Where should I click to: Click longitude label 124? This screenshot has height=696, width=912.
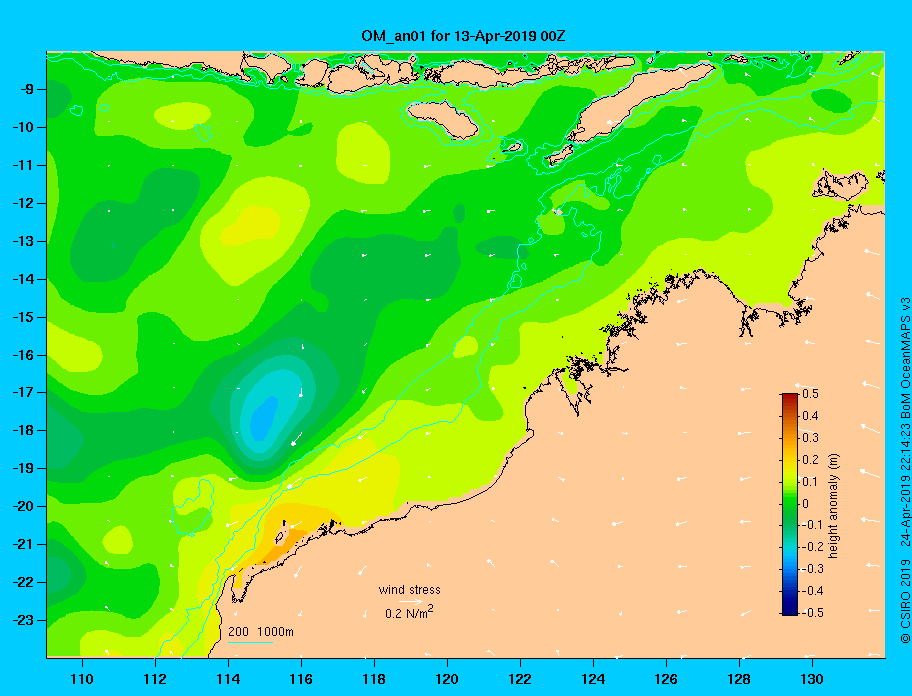click(x=593, y=679)
